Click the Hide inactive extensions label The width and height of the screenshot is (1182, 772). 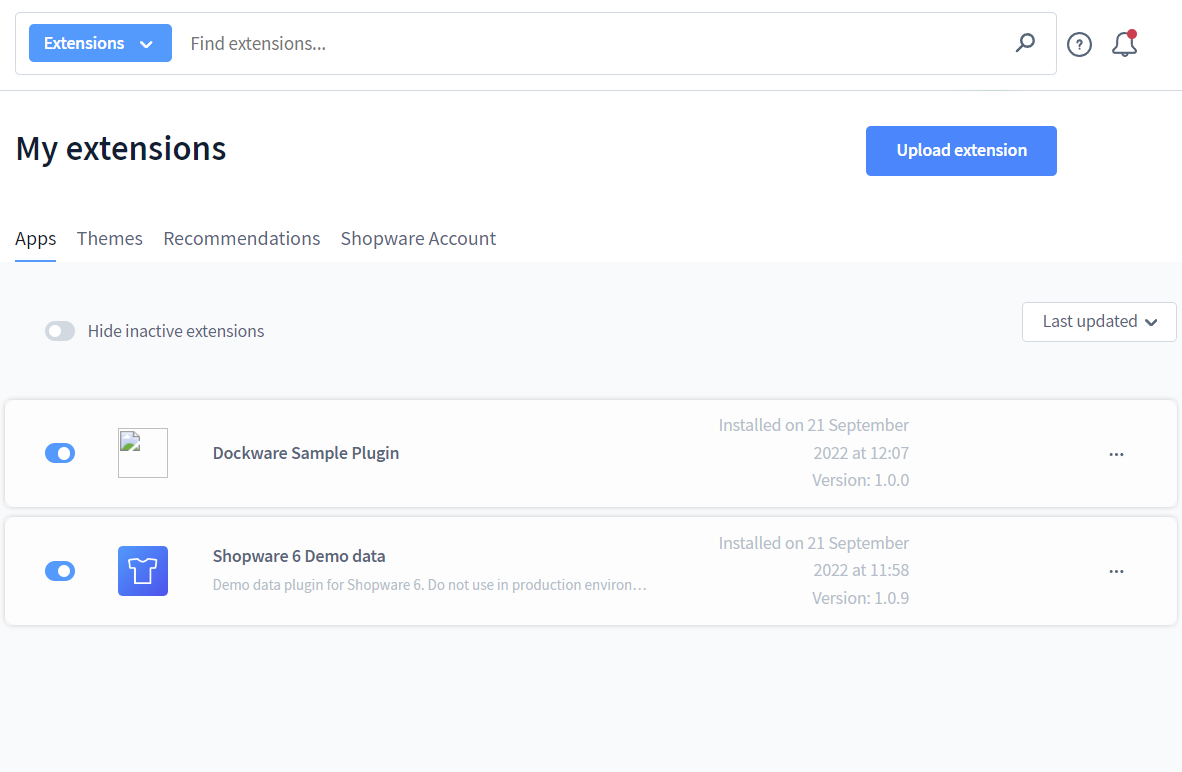click(176, 331)
